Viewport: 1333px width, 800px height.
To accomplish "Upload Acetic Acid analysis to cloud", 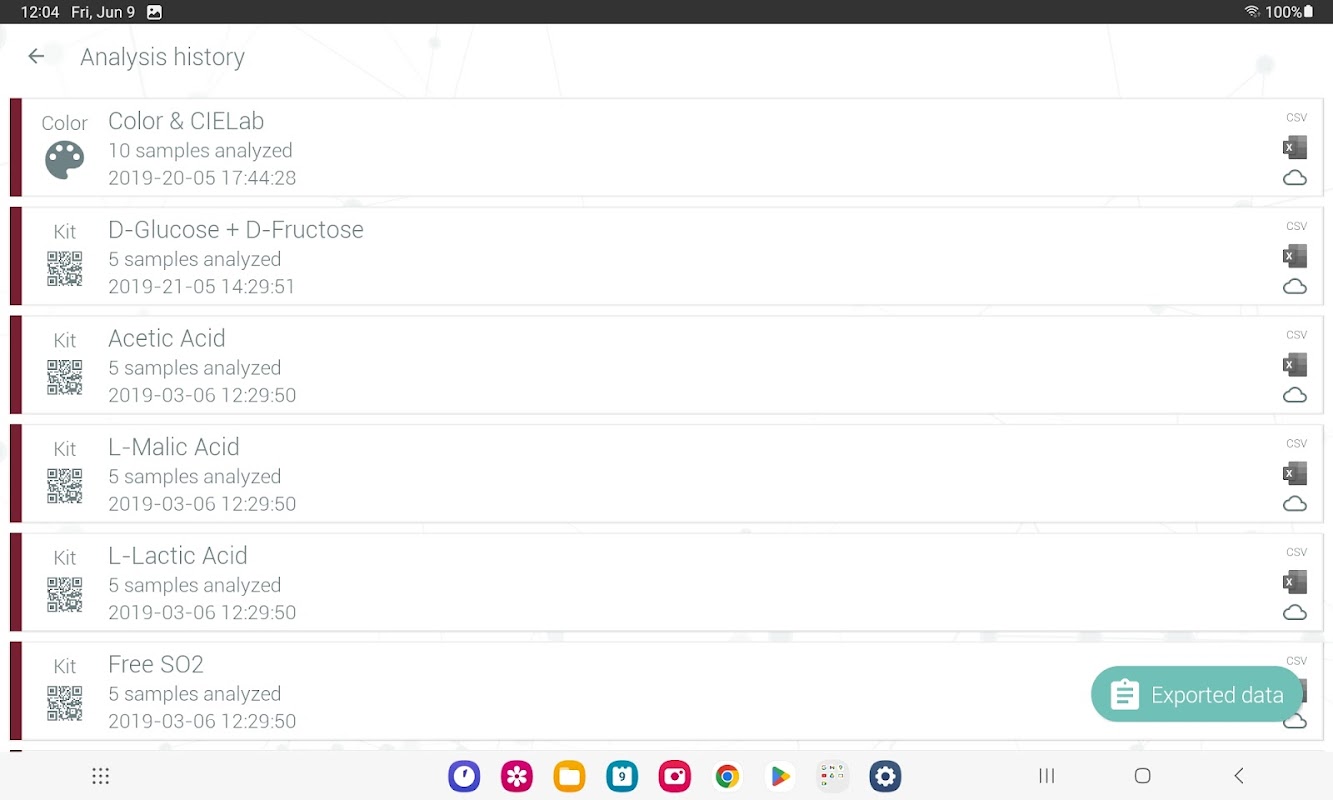I will point(1294,395).
